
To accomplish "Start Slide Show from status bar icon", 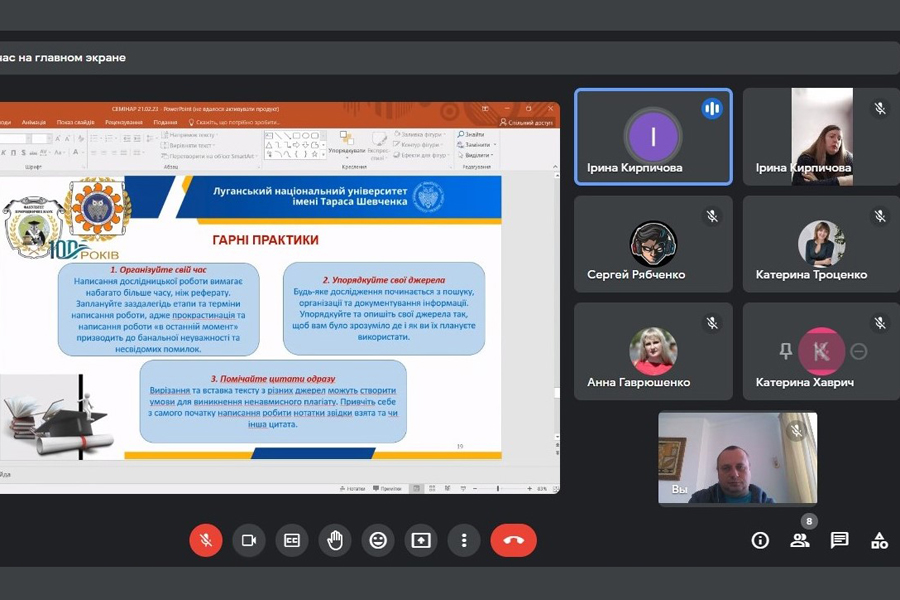I will 463,489.
